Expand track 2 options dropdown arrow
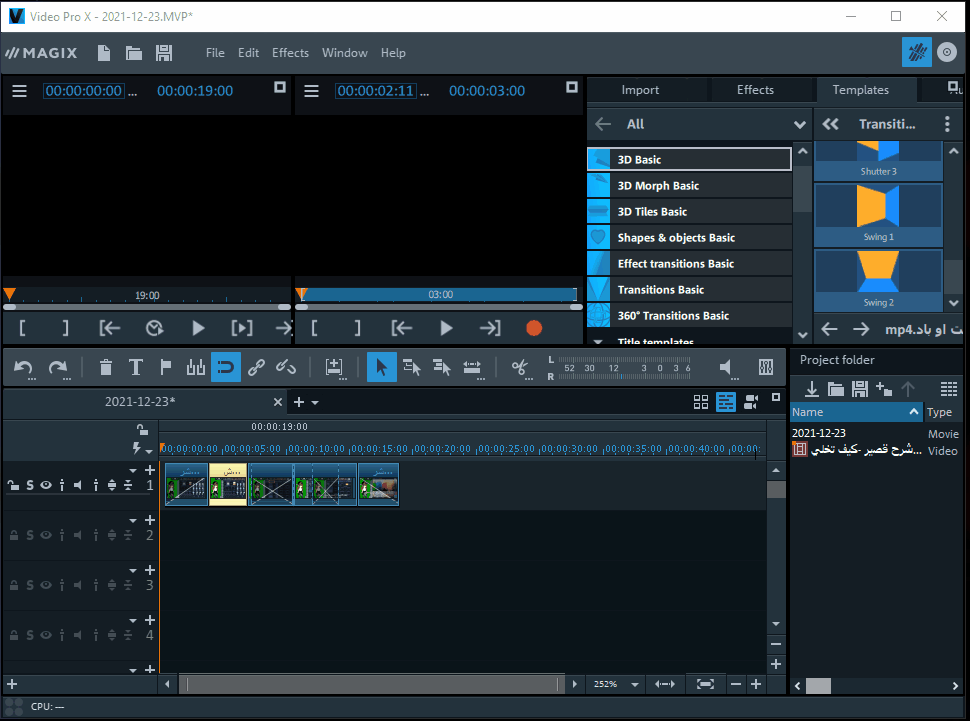970x721 pixels. point(133,520)
